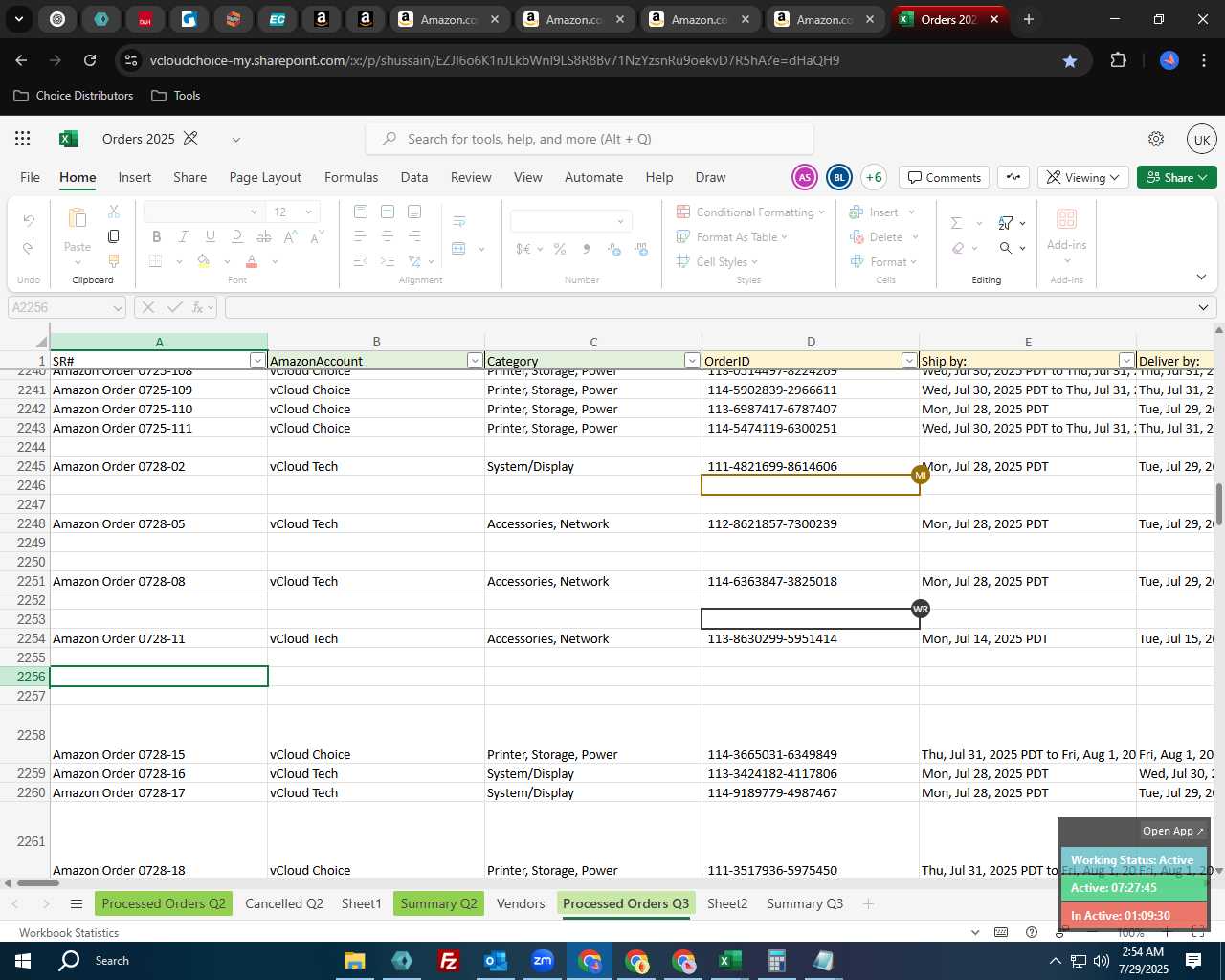Reload the page in the browser
The width and height of the screenshot is (1225, 980).
pyautogui.click(x=90, y=60)
